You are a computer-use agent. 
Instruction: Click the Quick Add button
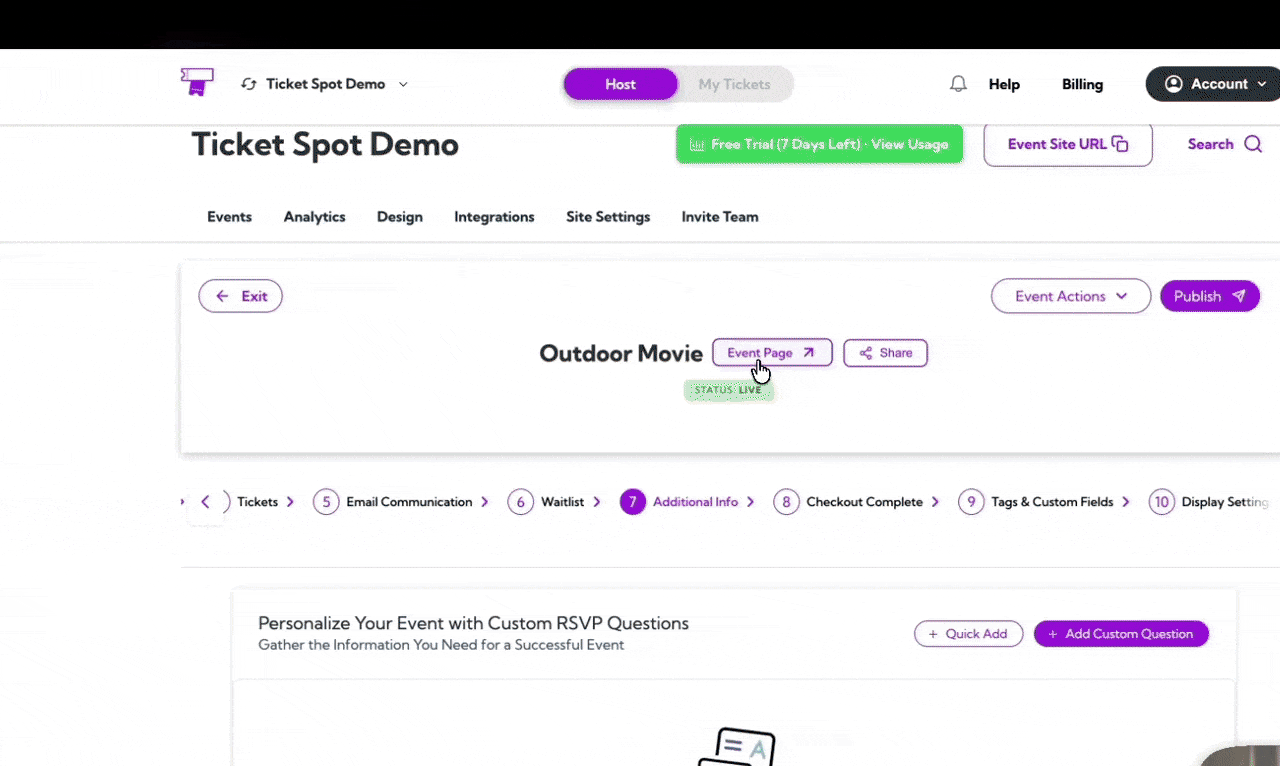(968, 633)
